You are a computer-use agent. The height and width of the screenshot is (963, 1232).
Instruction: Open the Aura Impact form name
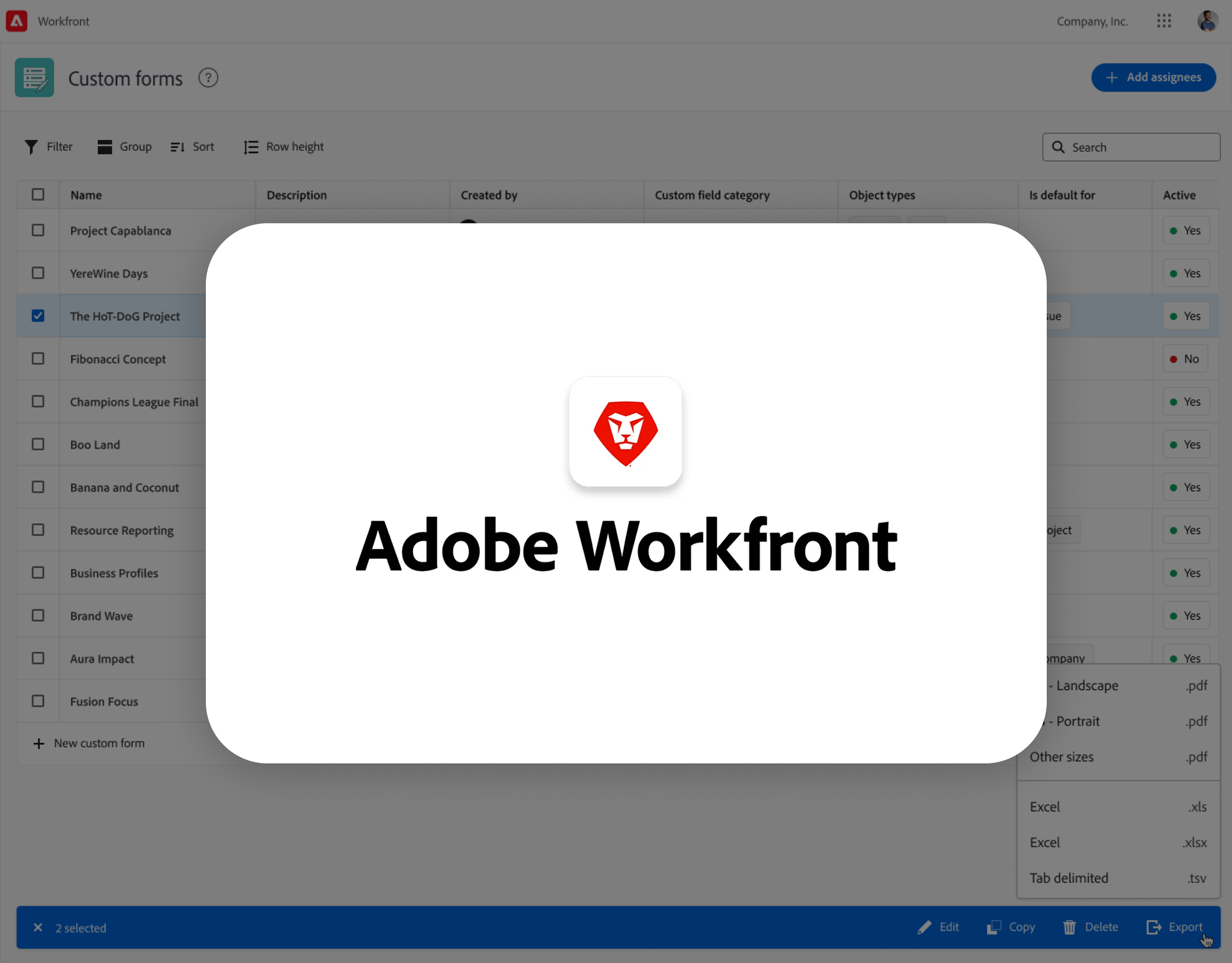coord(102,659)
